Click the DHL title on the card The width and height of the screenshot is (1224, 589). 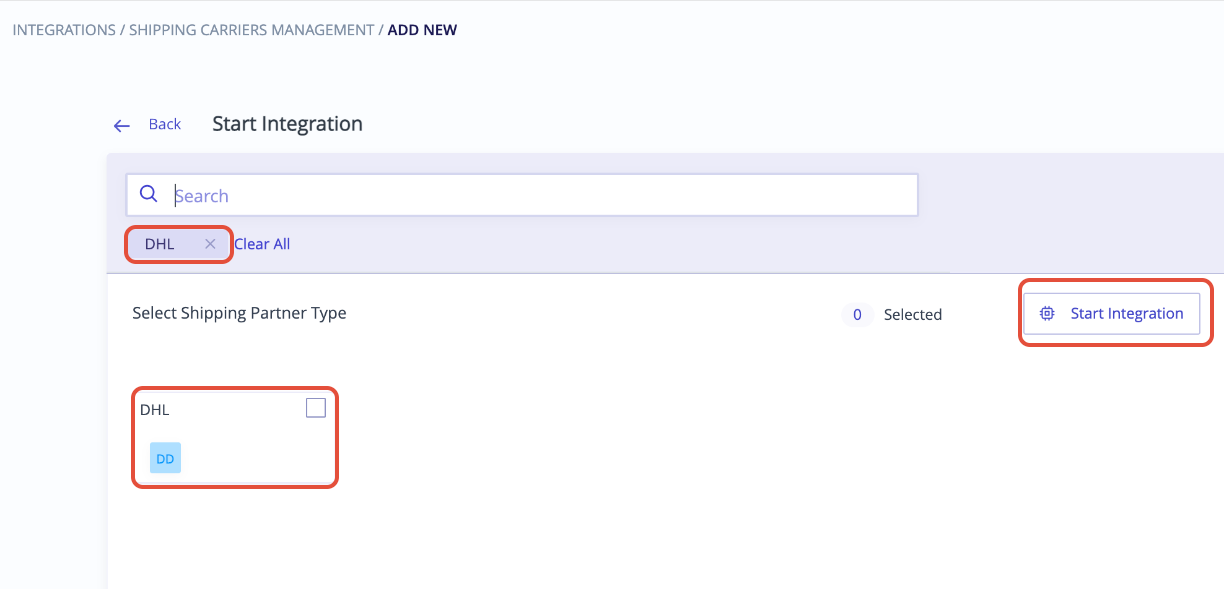coord(155,409)
